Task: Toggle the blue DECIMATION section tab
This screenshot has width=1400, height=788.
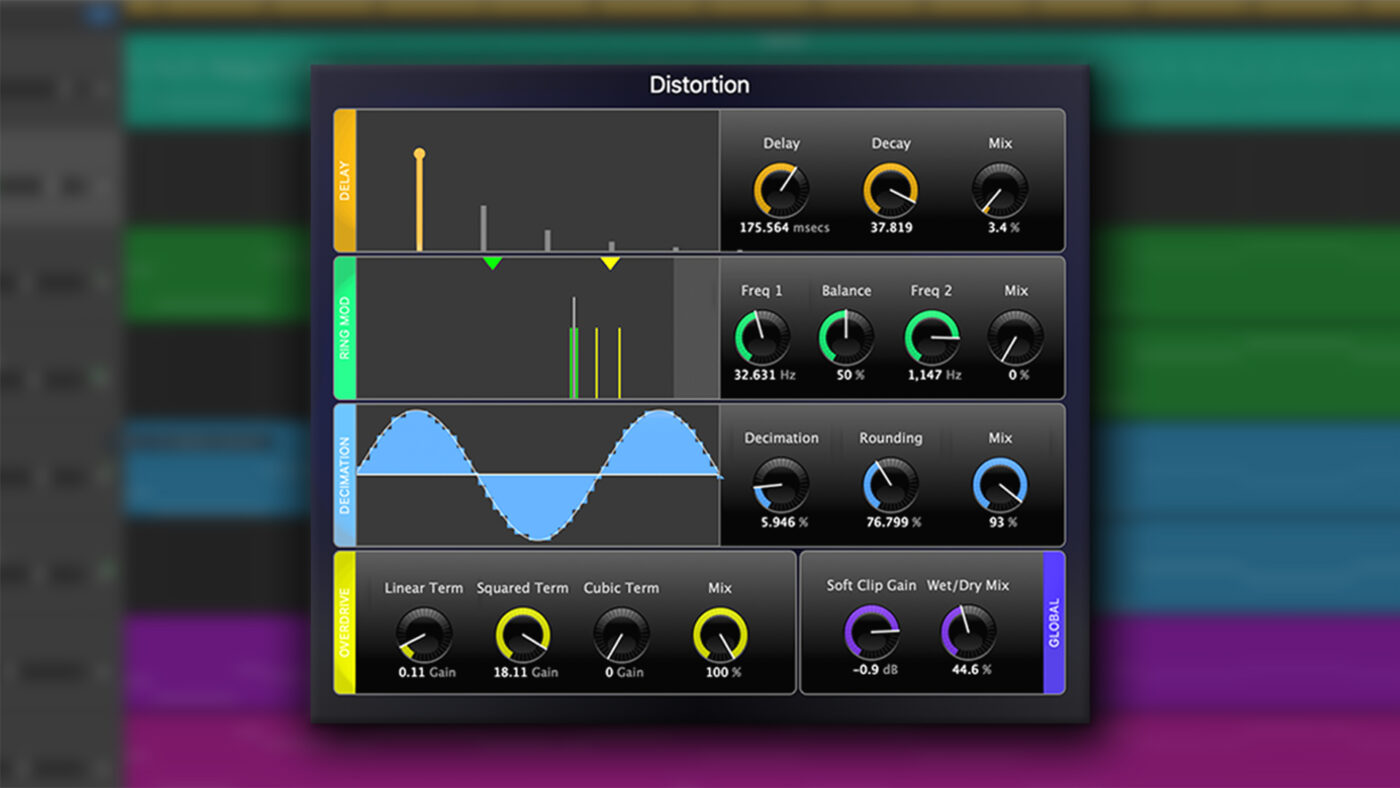Action: 345,475
